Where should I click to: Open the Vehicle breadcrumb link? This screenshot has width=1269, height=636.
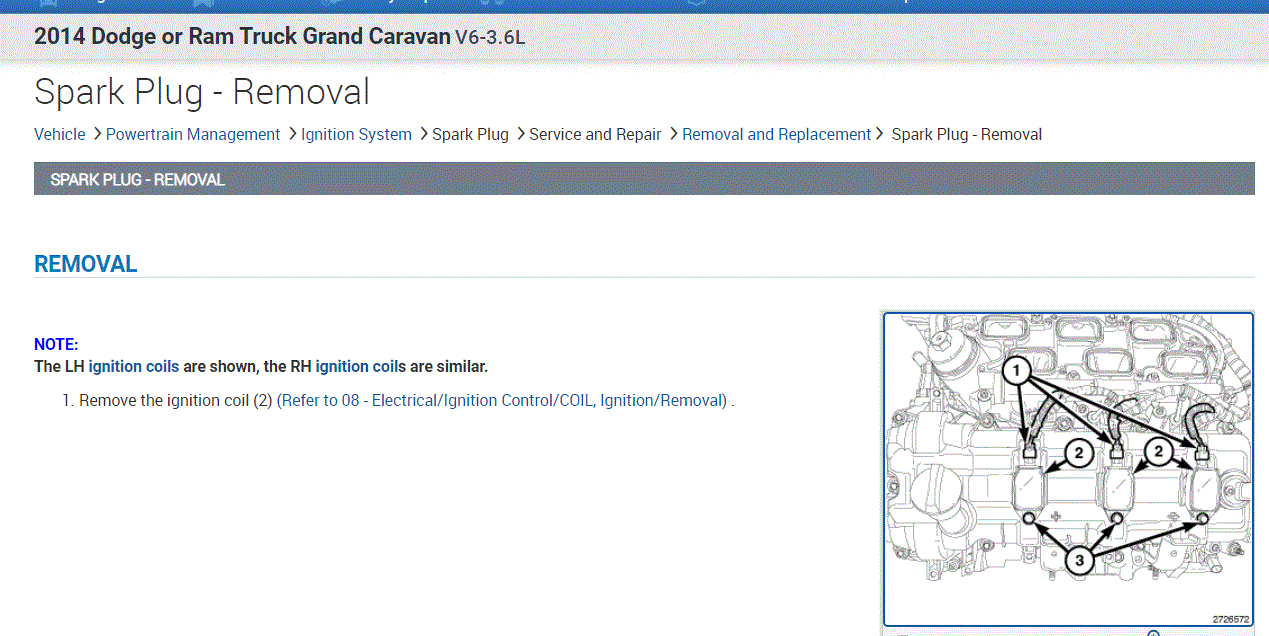coord(60,134)
